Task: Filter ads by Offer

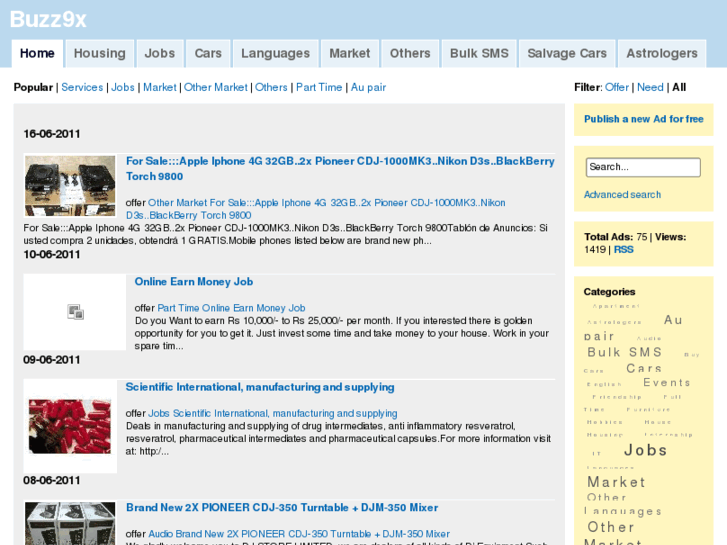Action: click(617, 87)
